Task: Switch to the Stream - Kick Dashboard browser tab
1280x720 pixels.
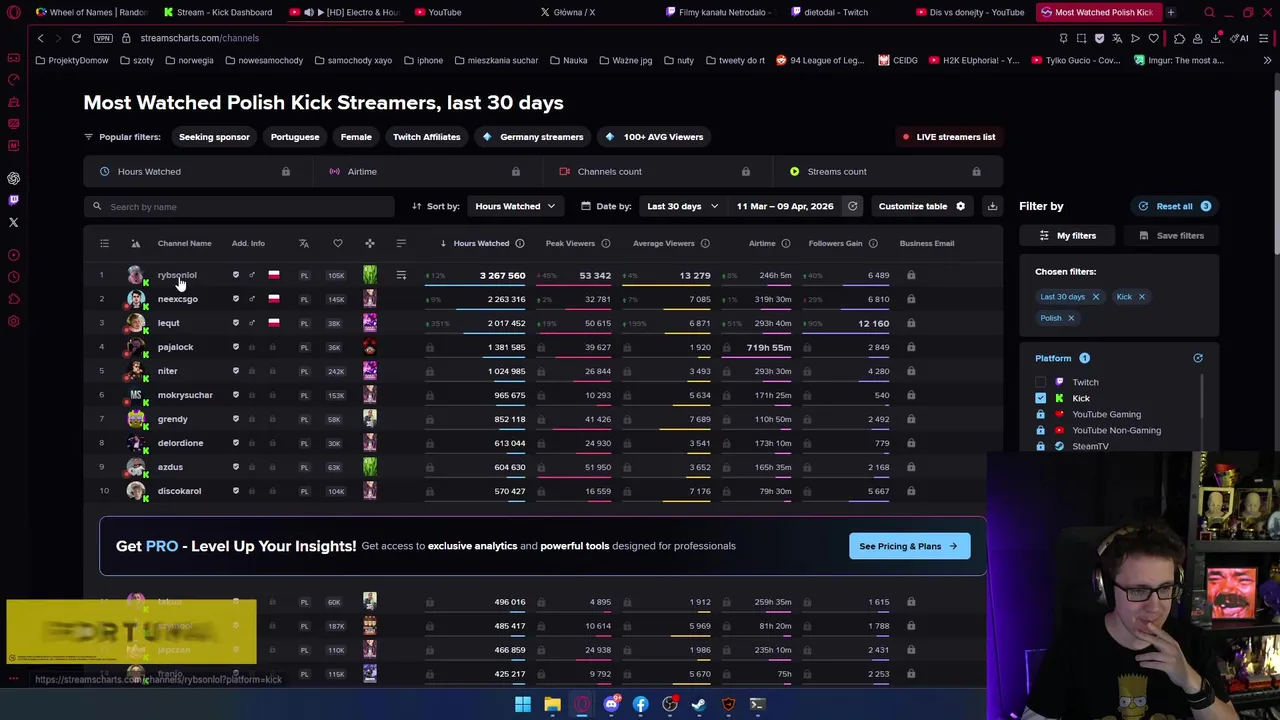Action: coord(217,12)
